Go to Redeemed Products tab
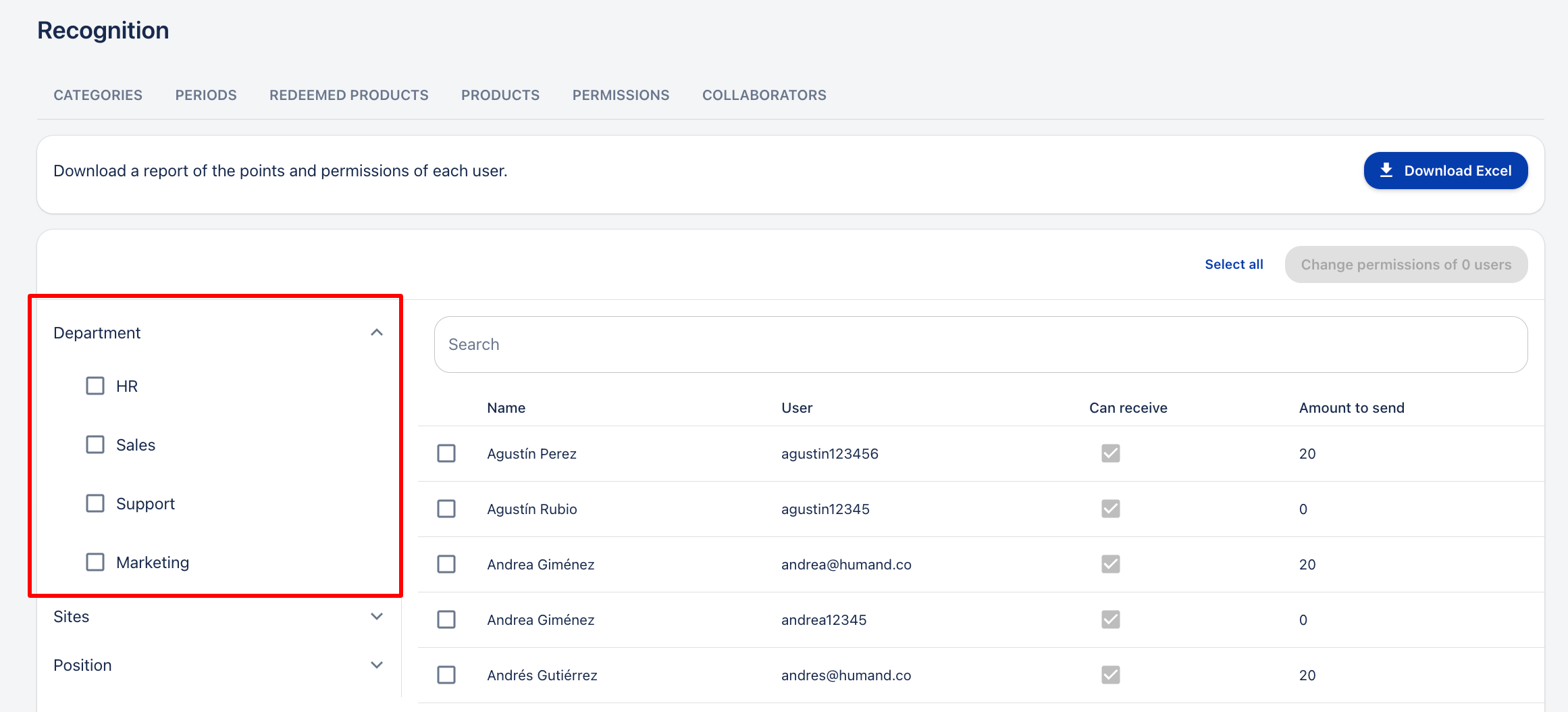The height and width of the screenshot is (712, 1568). (348, 95)
